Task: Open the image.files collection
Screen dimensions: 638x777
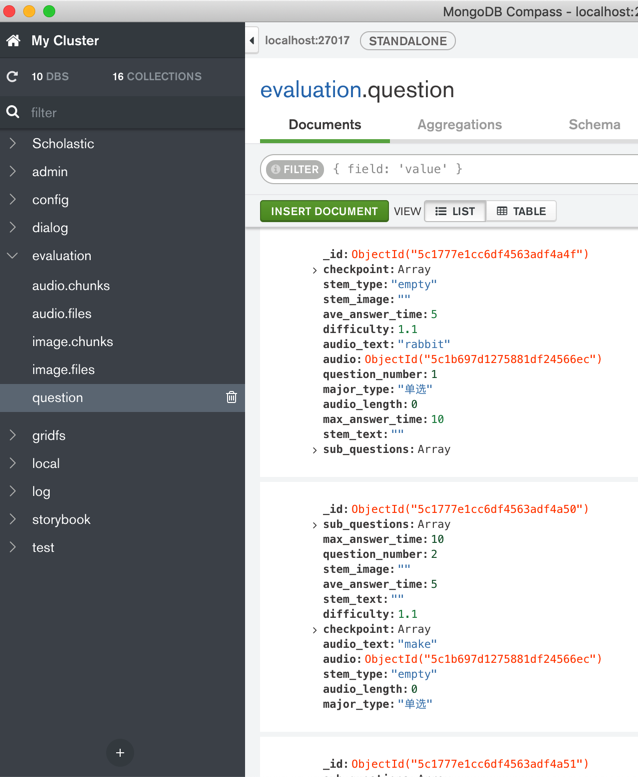Action: tap(63, 370)
